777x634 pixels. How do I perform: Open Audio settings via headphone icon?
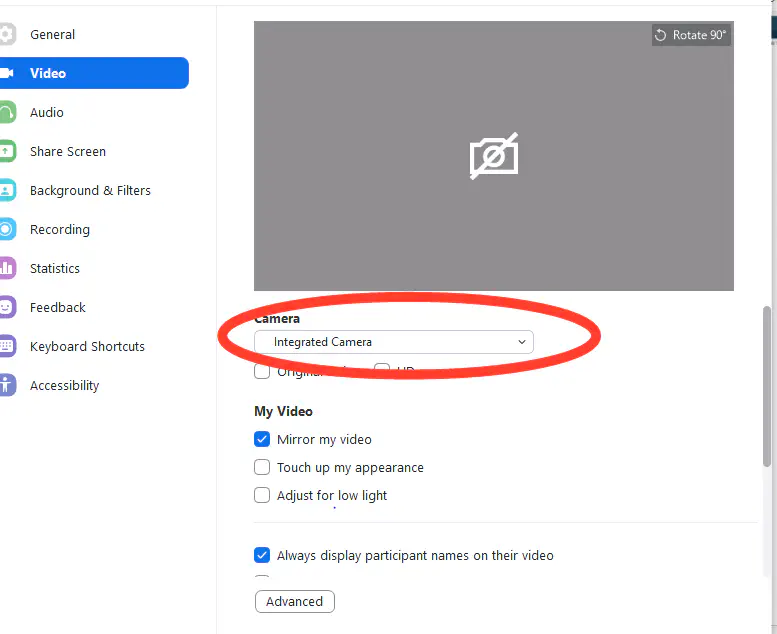(6, 113)
